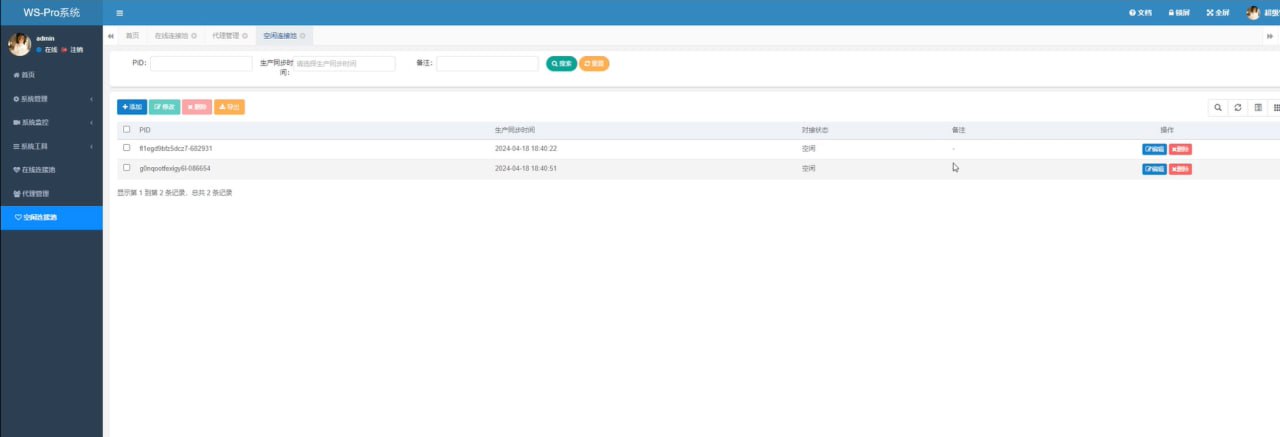The width and height of the screenshot is (1280, 437).
Task: Open 文档 help documentation in top bar
Action: (1140, 13)
